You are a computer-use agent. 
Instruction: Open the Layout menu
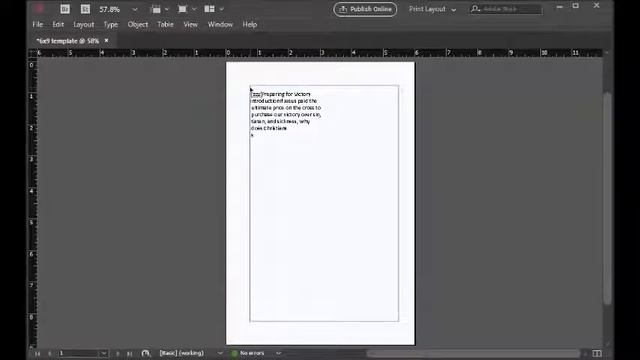[x=84, y=24]
